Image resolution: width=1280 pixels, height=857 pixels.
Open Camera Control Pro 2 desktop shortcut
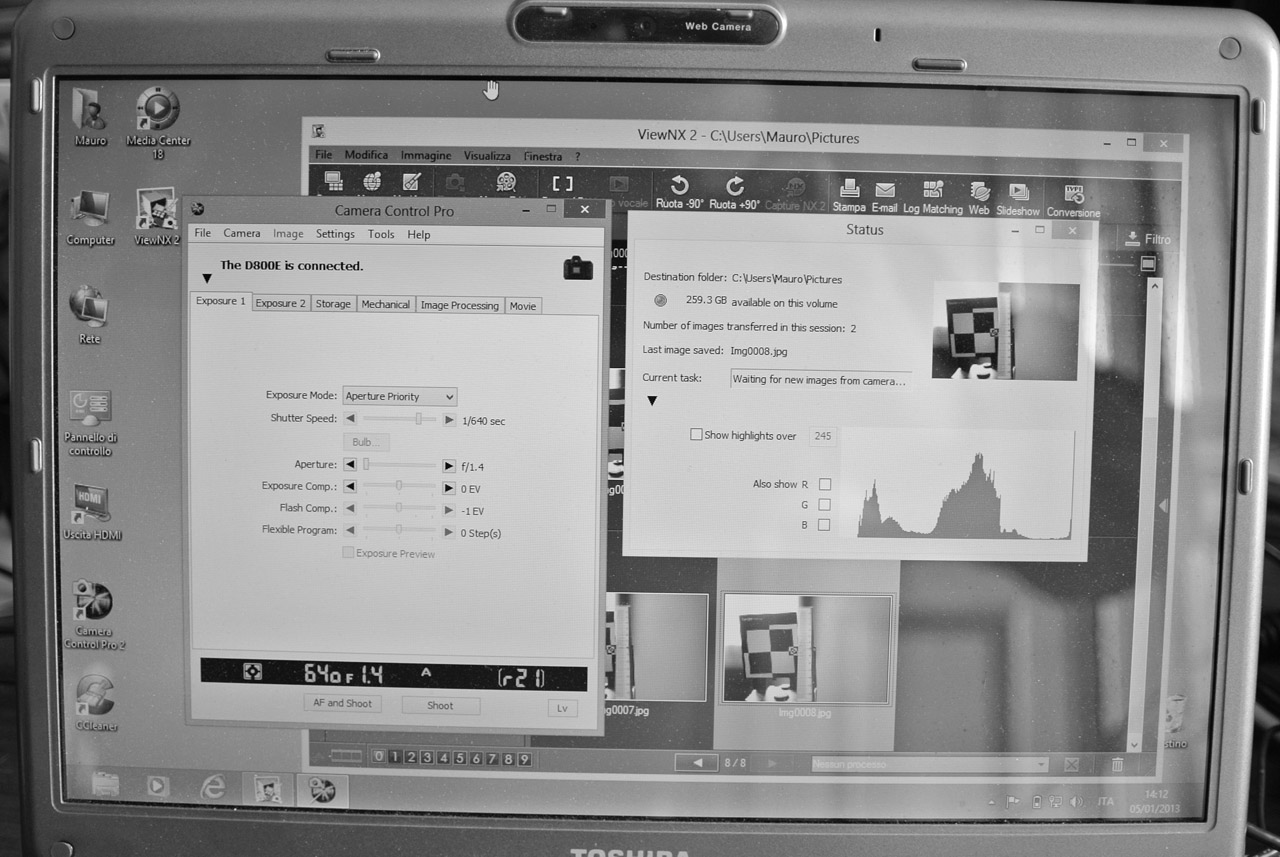pyautogui.click(x=93, y=614)
